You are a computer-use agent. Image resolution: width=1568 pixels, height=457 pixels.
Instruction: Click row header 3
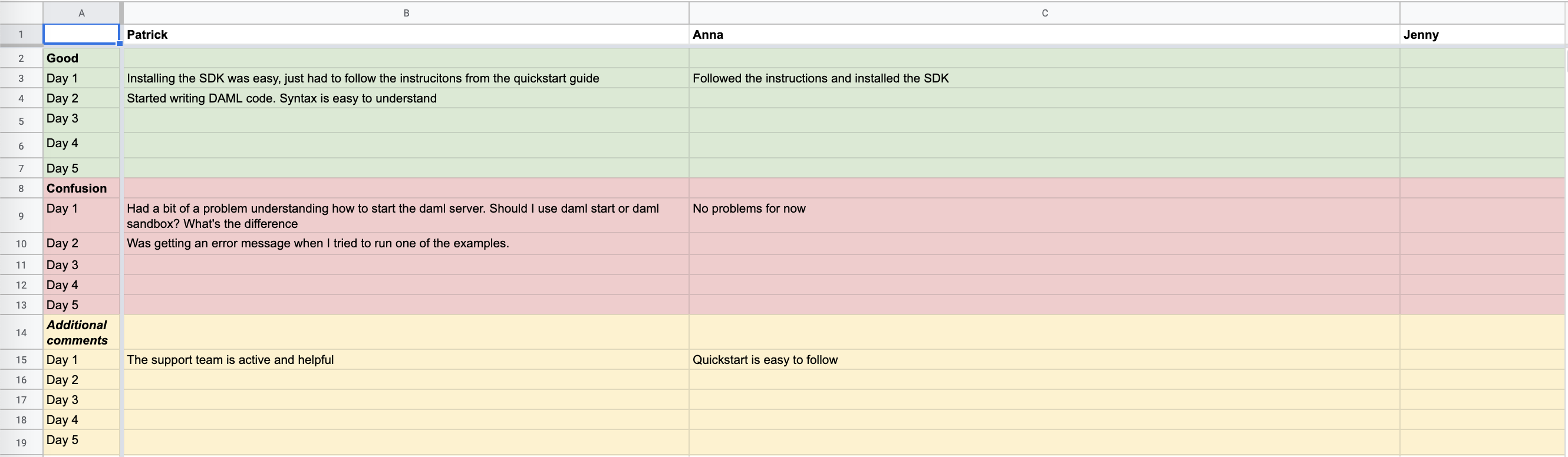point(21,78)
